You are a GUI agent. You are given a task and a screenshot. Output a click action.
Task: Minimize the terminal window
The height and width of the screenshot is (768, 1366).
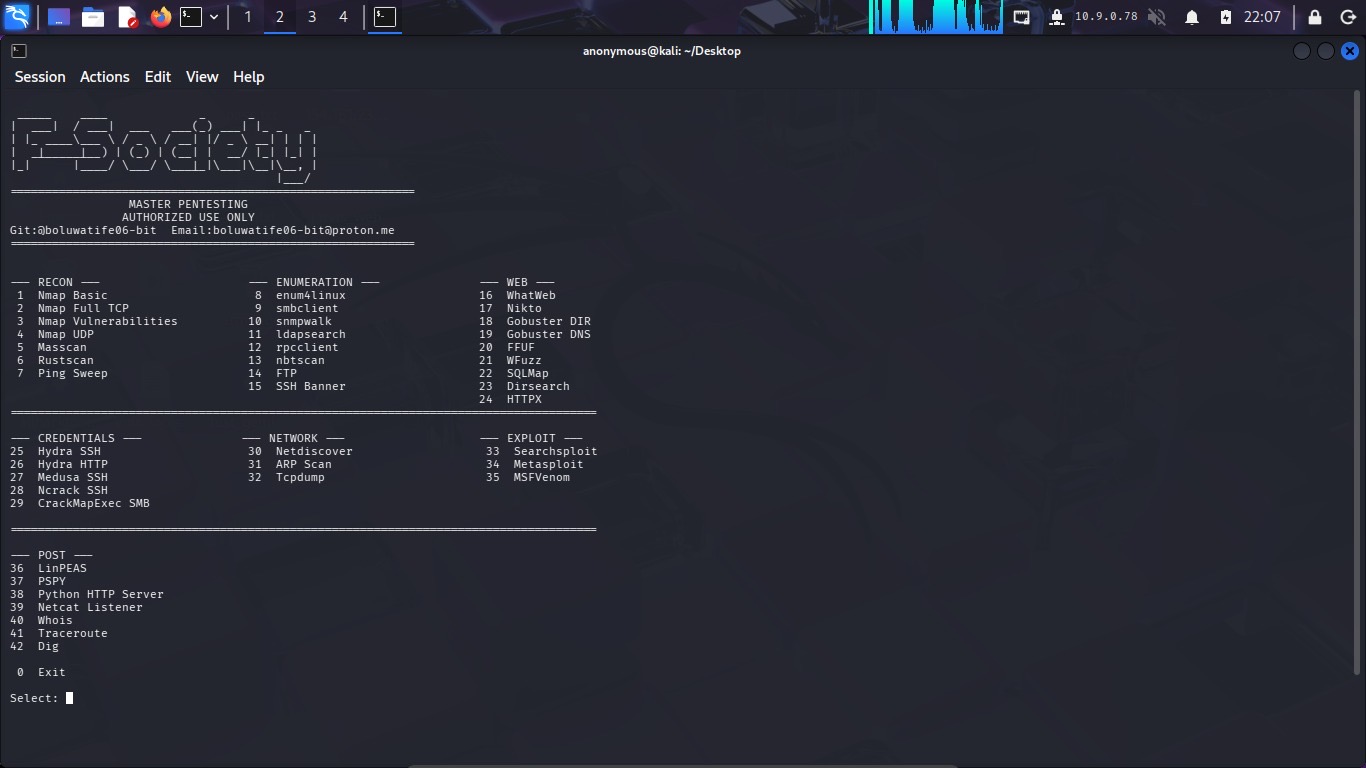point(1302,51)
